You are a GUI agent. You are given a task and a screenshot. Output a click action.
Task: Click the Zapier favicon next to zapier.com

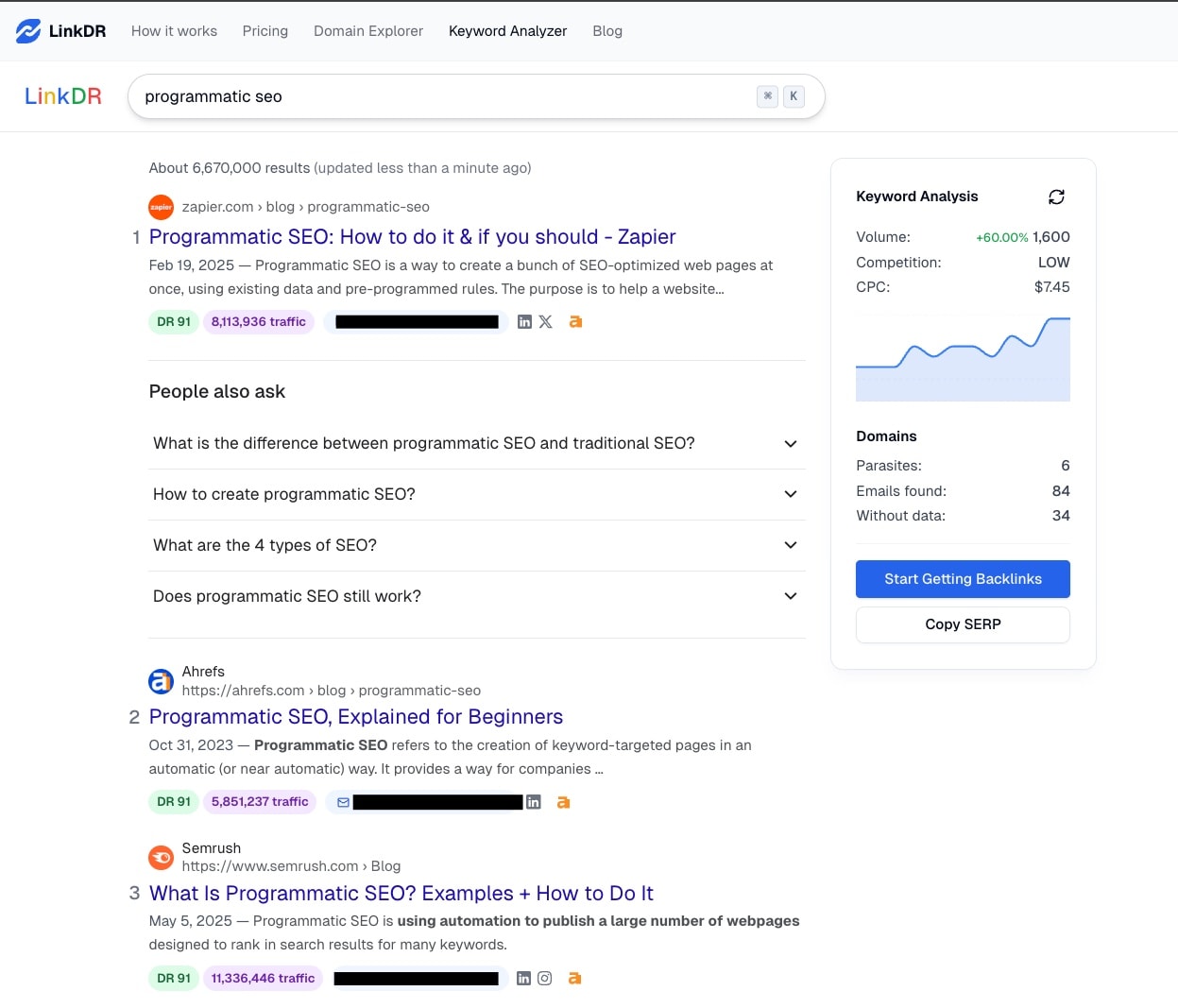pos(161,207)
